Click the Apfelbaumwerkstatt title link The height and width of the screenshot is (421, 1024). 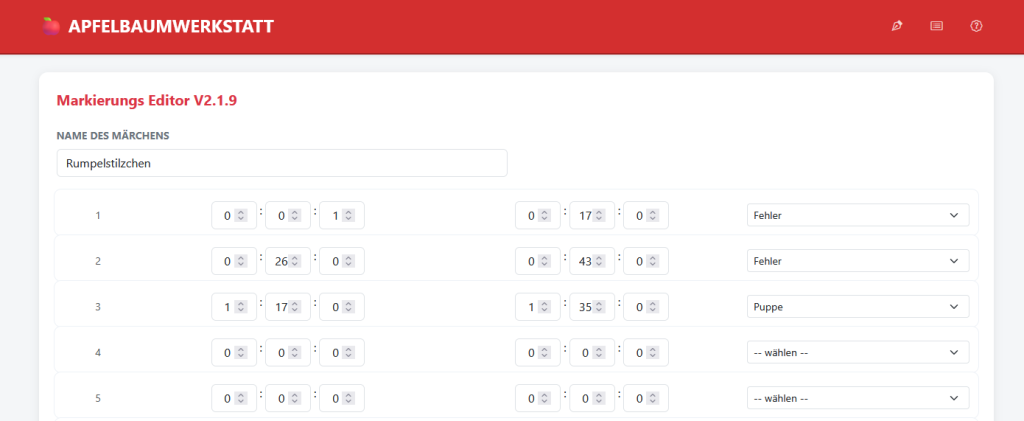[x=170, y=27]
